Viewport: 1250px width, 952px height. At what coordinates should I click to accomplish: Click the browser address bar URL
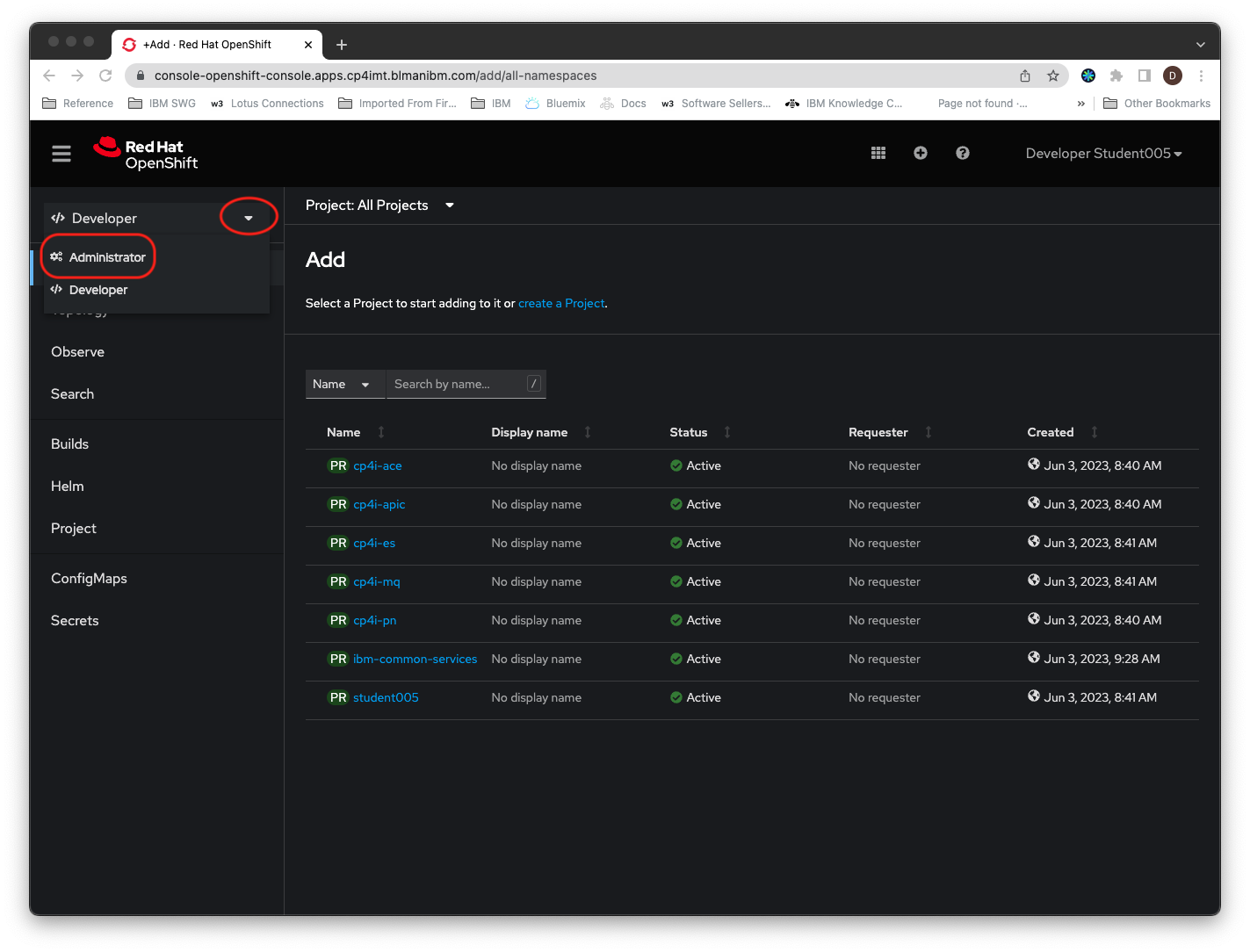(x=376, y=76)
